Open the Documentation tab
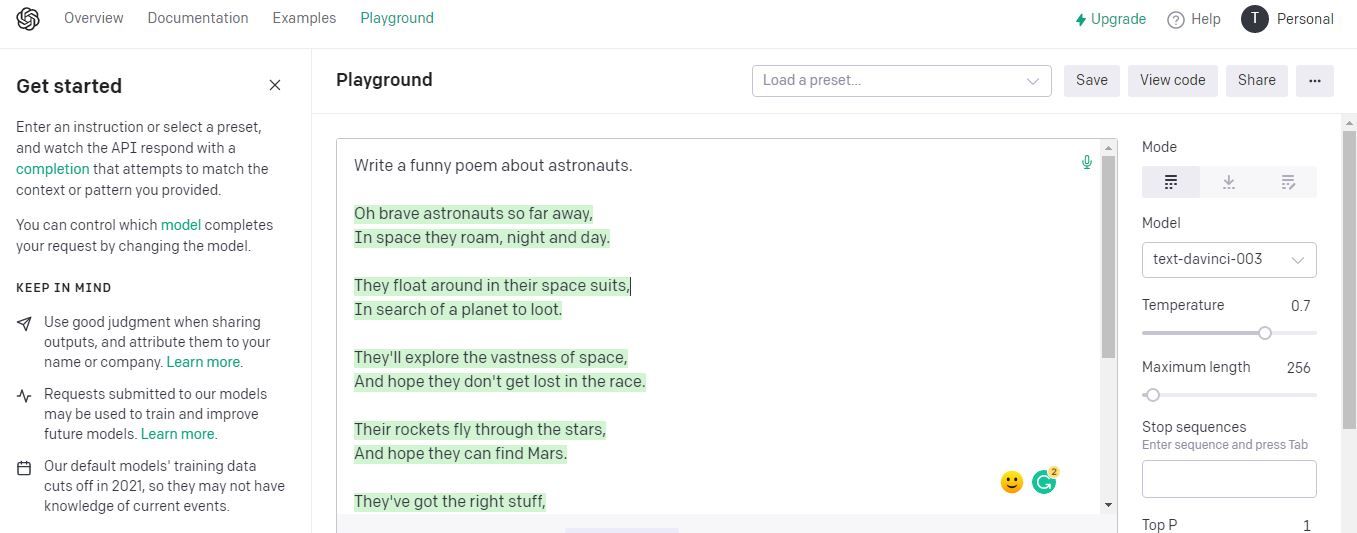The image size is (1357, 533). [198, 18]
